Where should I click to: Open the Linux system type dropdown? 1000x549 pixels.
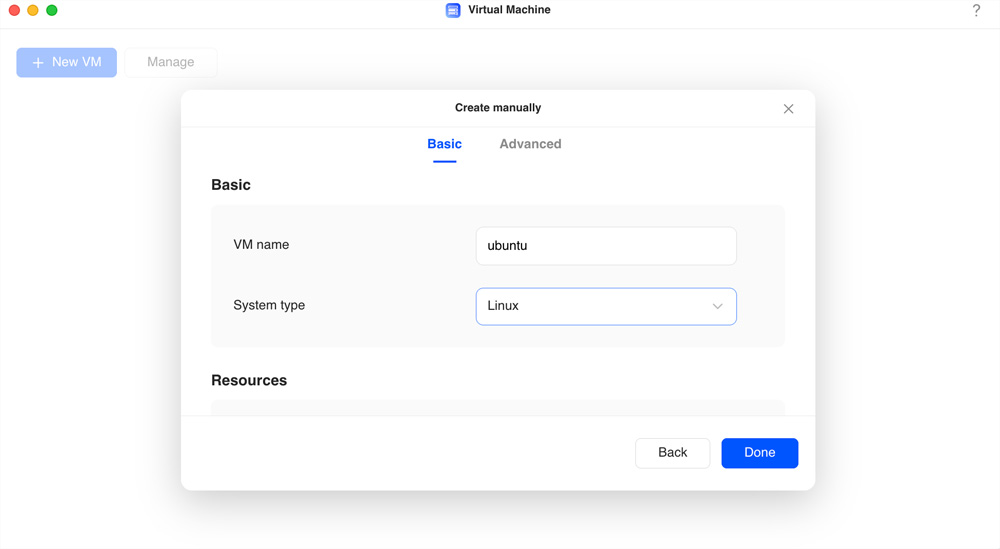[606, 307]
